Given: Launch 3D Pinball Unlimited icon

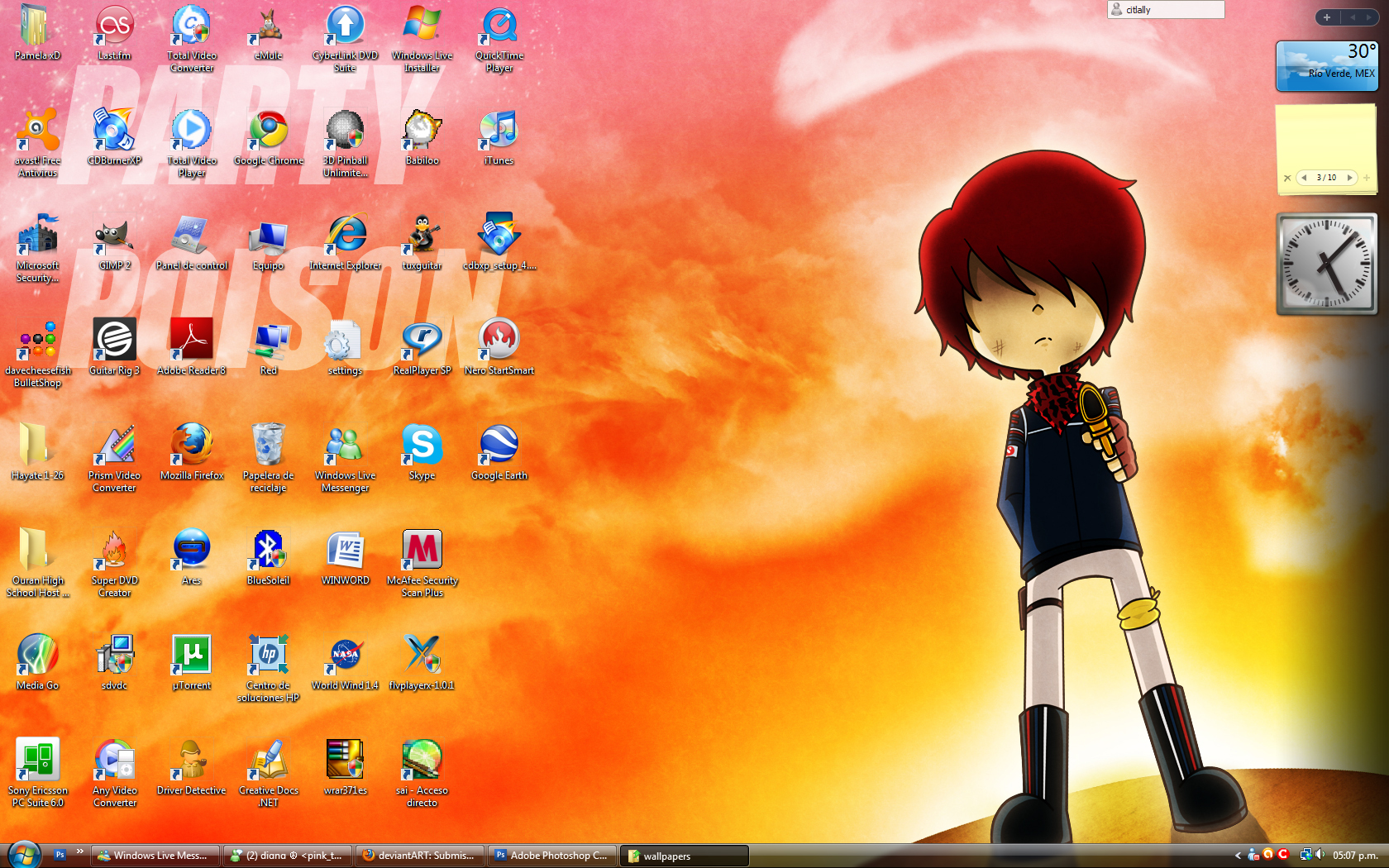Looking at the screenshot, I should point(345,142).
